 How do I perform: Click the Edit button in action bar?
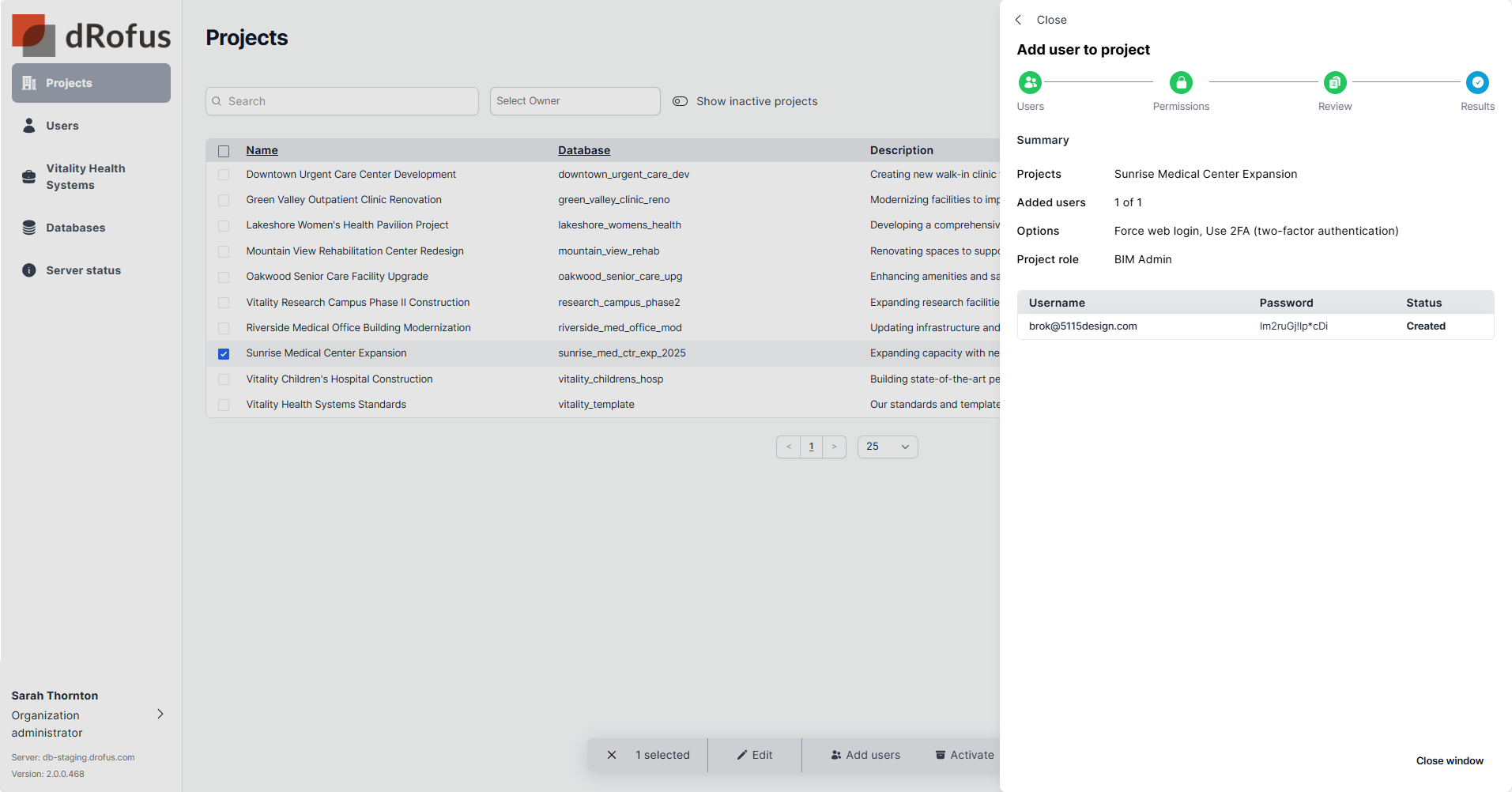point(755,755)
